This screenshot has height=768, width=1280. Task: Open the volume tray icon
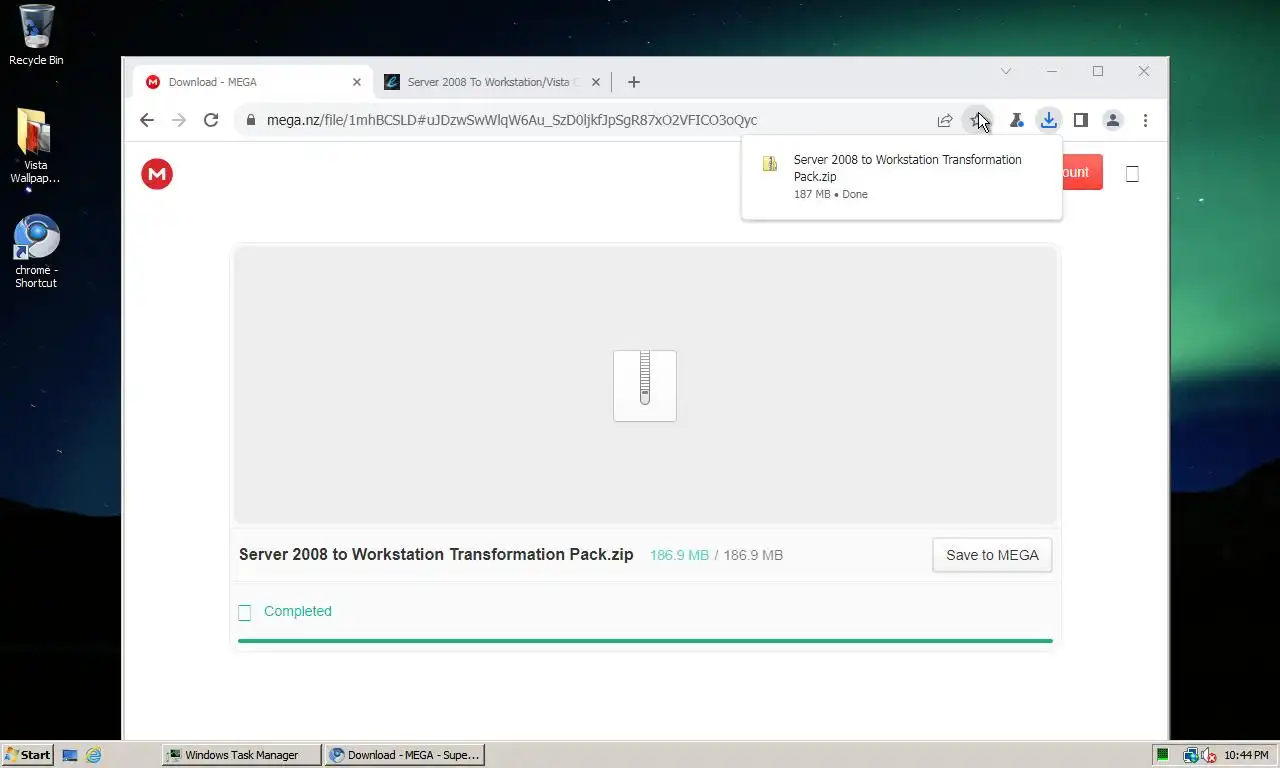point(1208,755)
